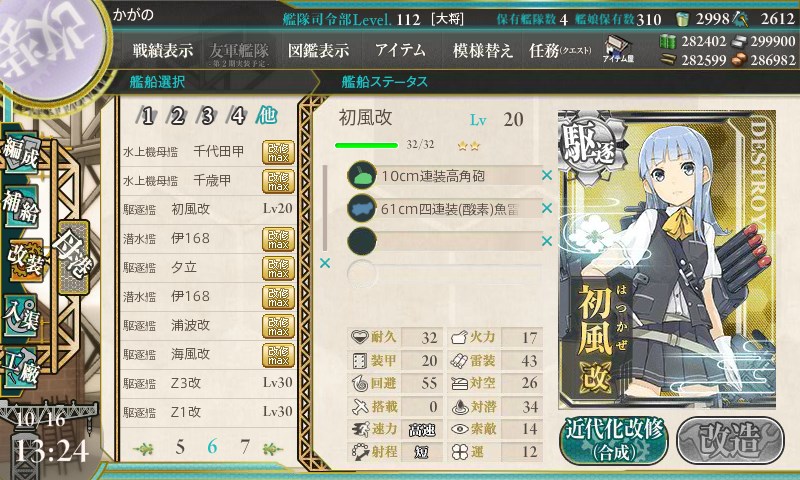The height and width of the screenshot is (480, 800).
Task: Jump to ship list page 7
Action: (x=244, y=447)
